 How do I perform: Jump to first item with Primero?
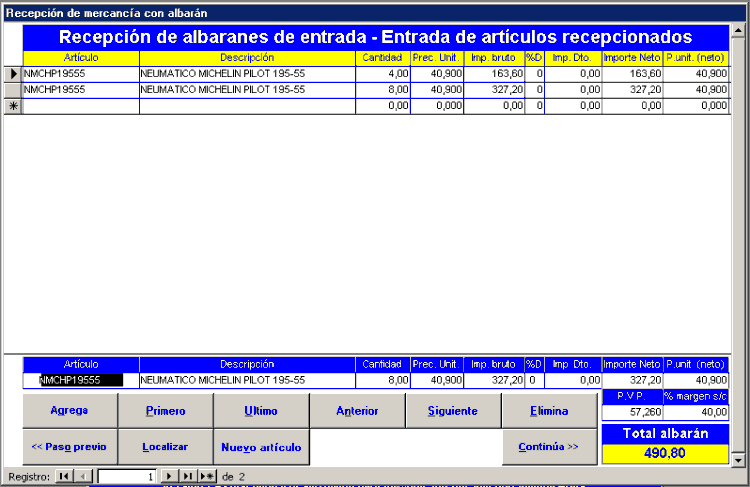[x=165, y=410]
